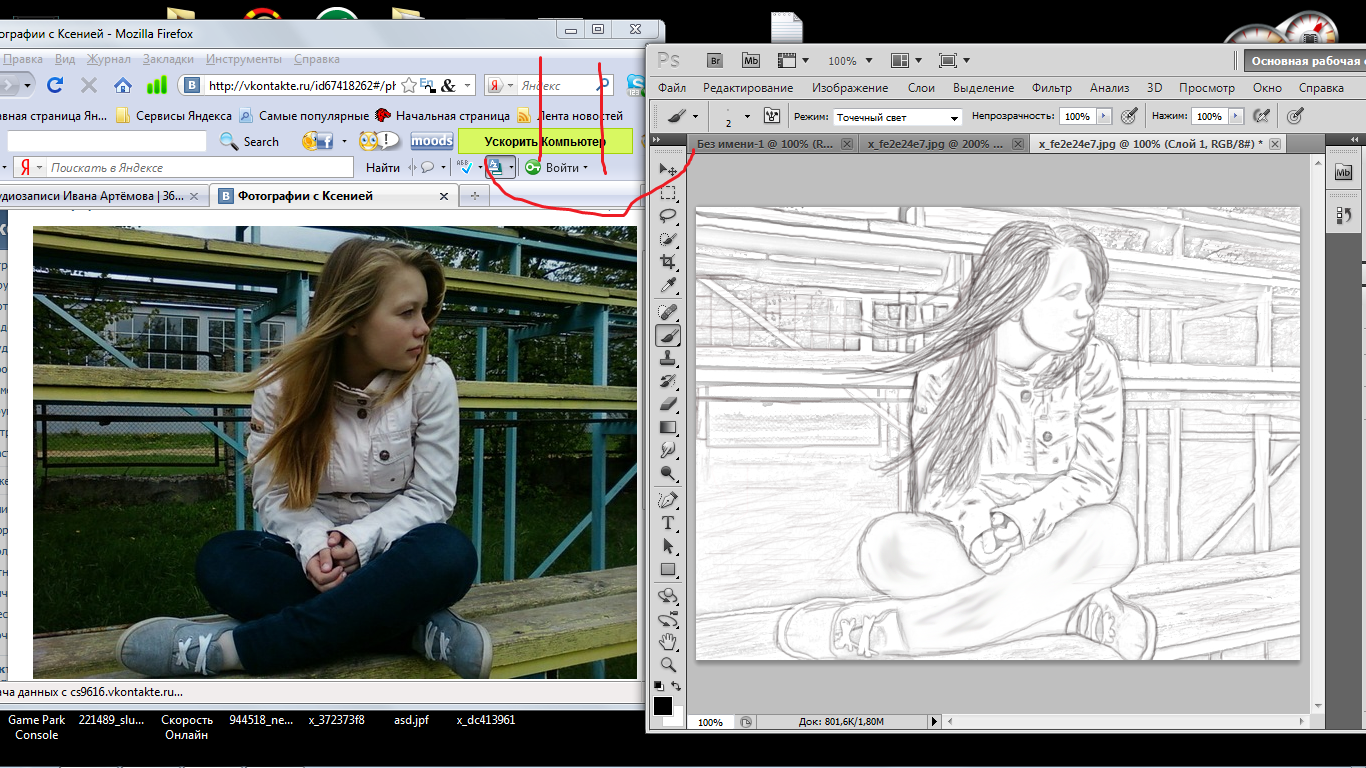Select the Eraser tool
Viewport: 1366px width, 768px height.
click(x=668, y=404)
